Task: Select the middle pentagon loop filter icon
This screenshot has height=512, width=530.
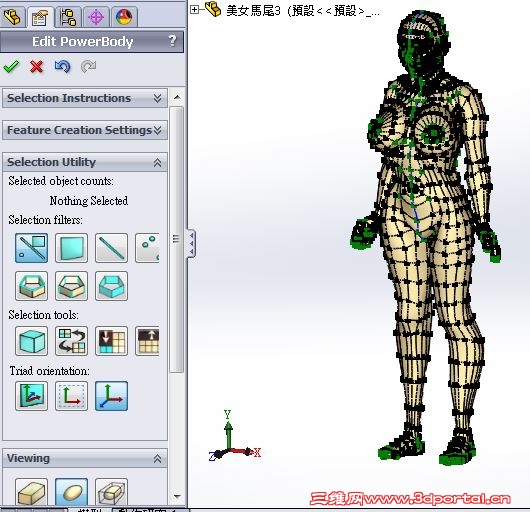Action: [71, 286]
